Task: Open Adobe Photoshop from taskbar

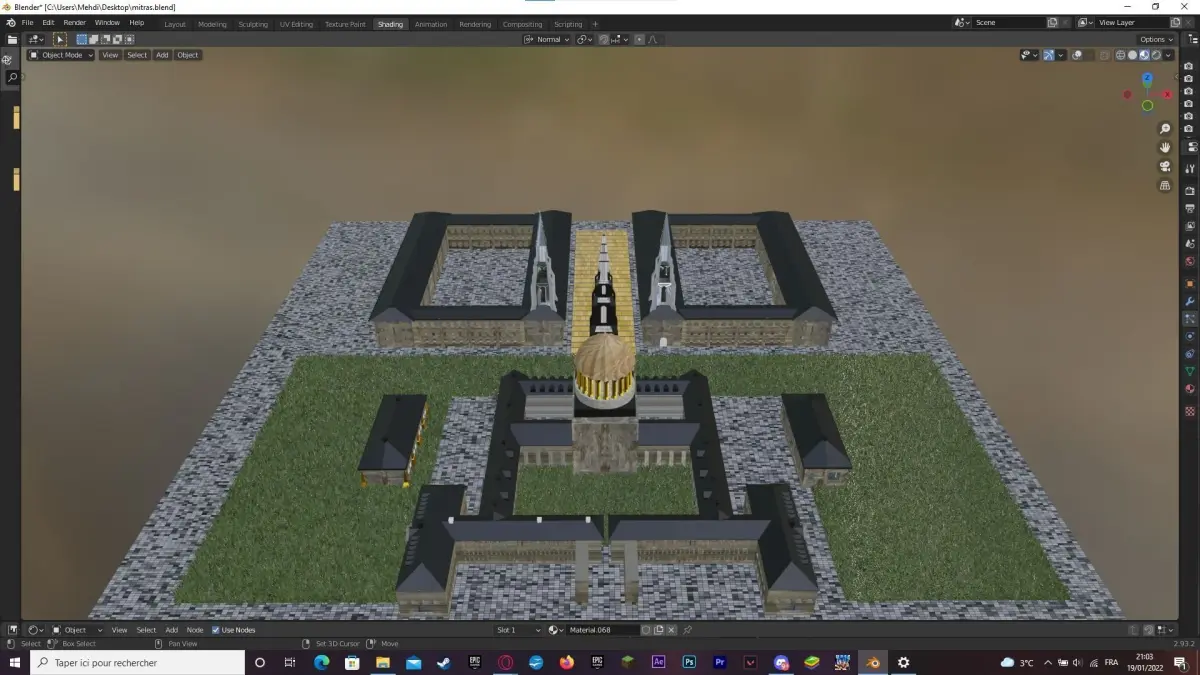Action: coord(689,662)
